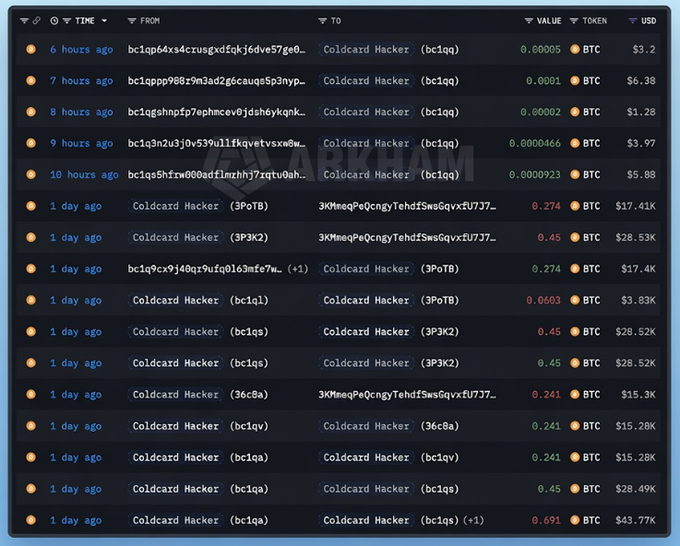
Task: Open the USD column filter icon
Action: (x=633, y=20)
